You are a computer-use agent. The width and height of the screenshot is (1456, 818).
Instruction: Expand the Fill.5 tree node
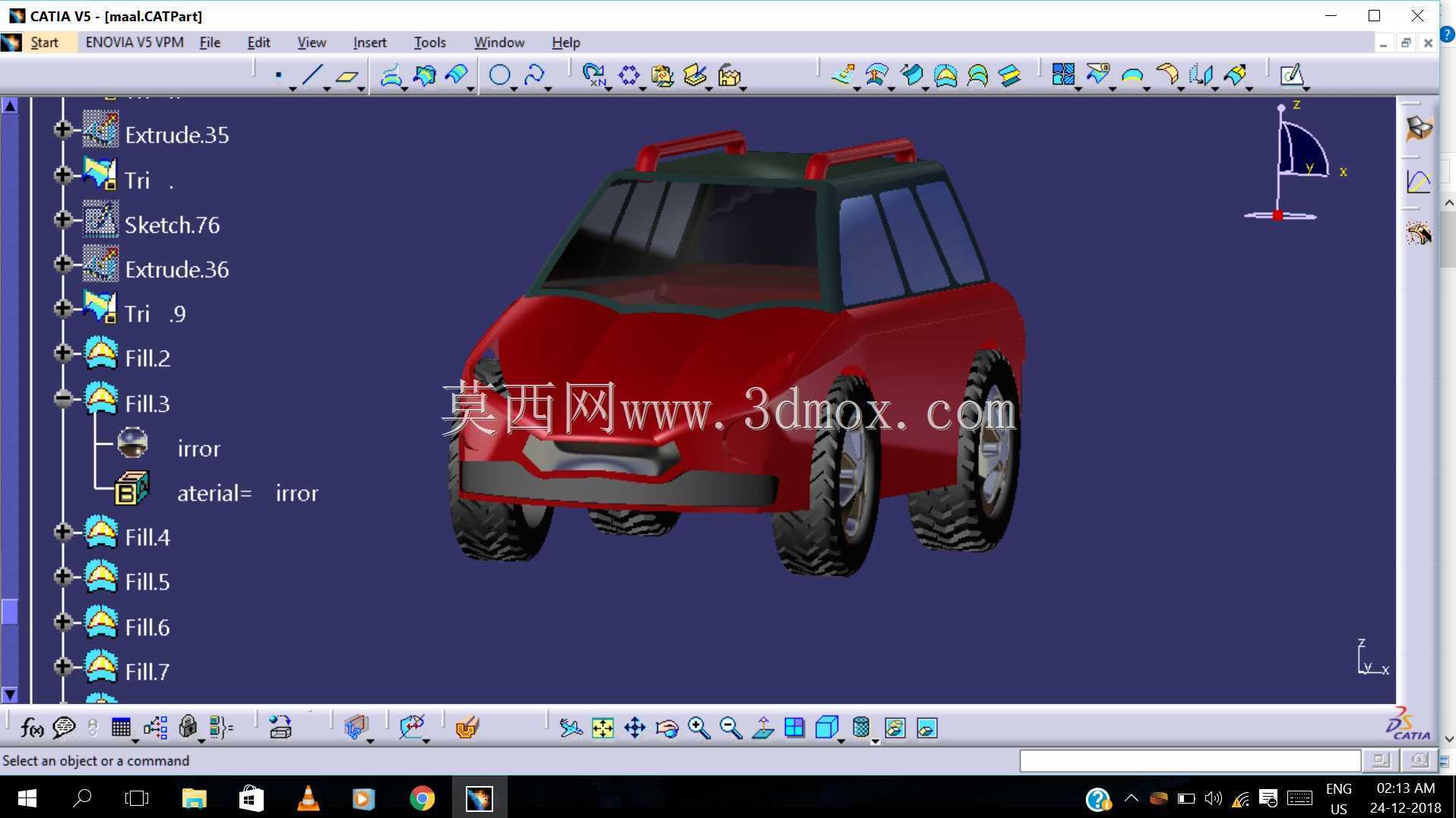point(63,577)
